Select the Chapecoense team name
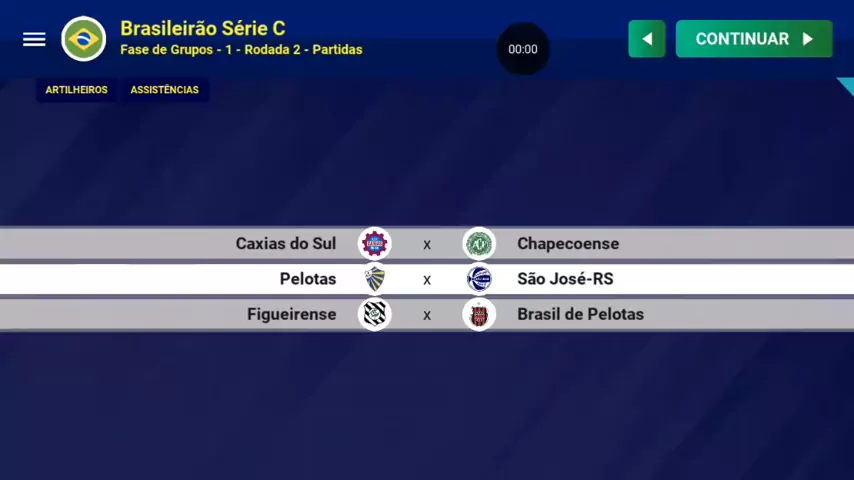854x480 pixels. pyautogui.click(x=568, y=244)
